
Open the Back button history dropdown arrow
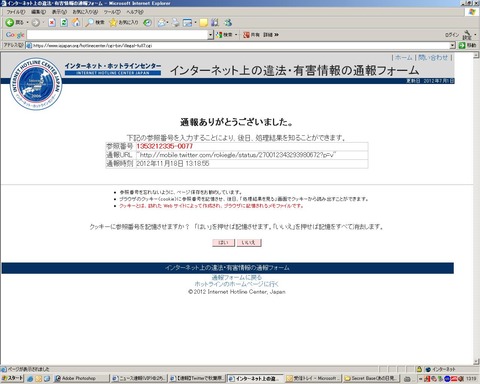pos(27,23)
